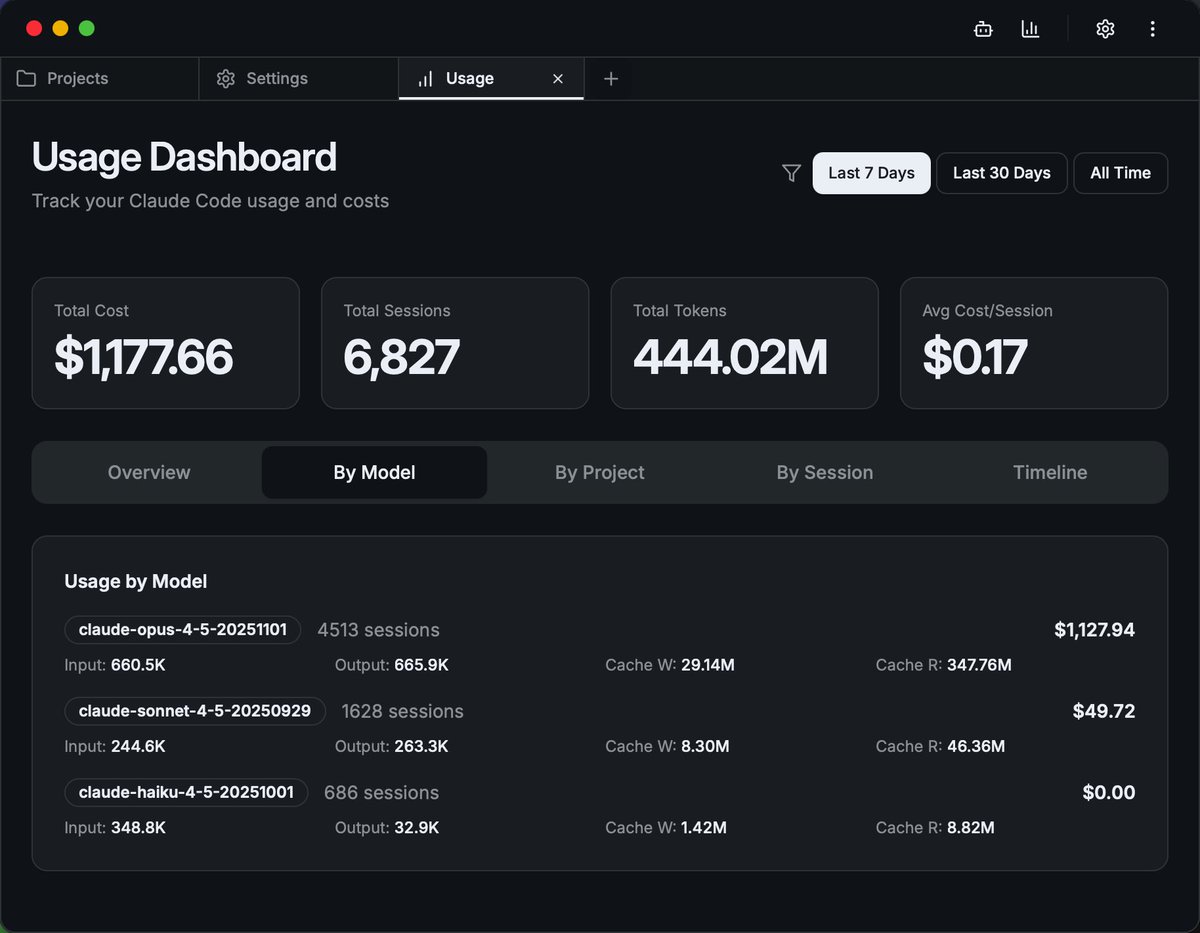This screenshot has height=933, width=1200.
Task: Click the $49.72 sonnet cost
Action: (x=1104, y=711)
